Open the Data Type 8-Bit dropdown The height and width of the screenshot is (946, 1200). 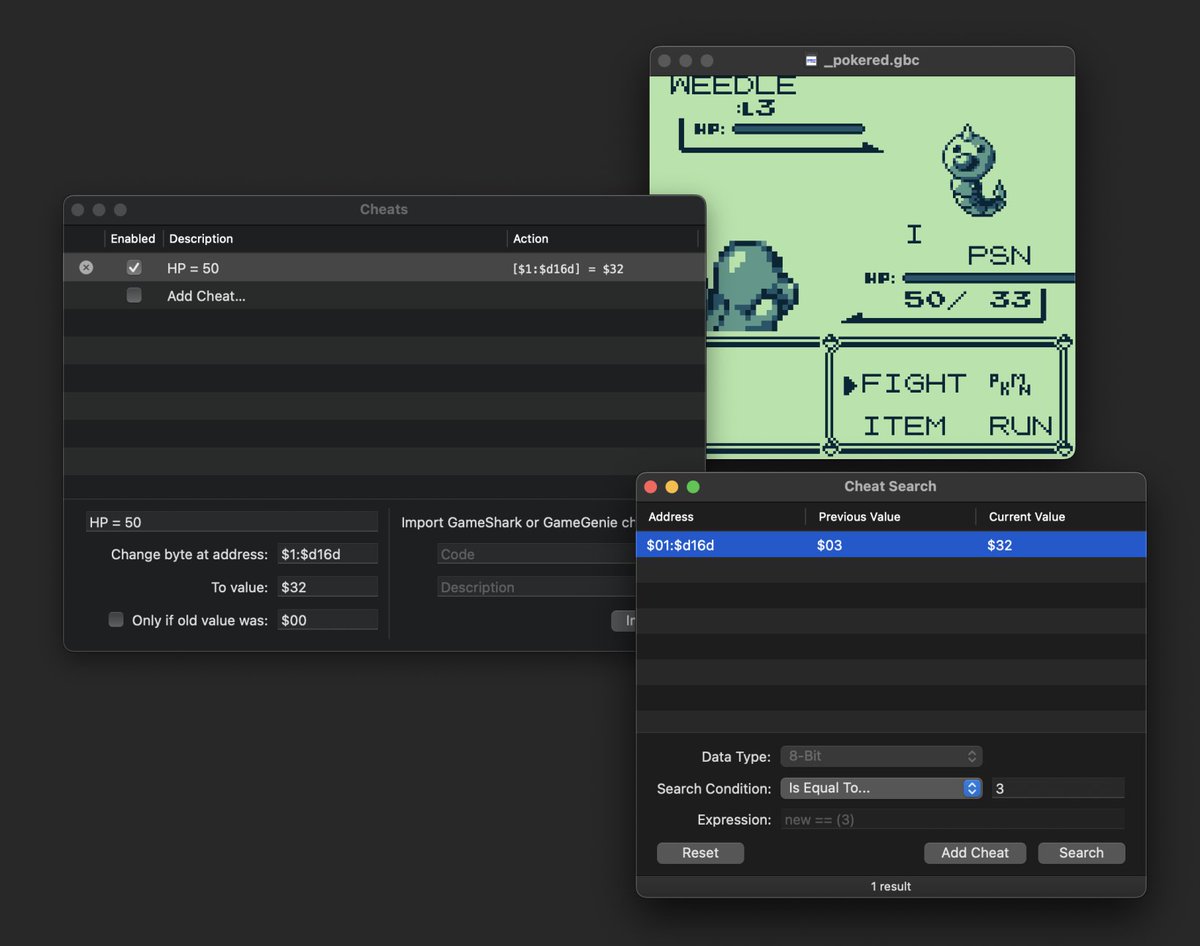click(x=881, y=756)
